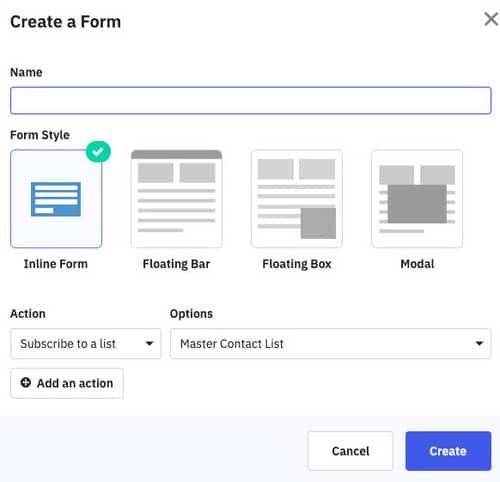Click the Cancel button
Image resolution: width=500 pixels, height=482 pixels.
[x=350, y=451]
